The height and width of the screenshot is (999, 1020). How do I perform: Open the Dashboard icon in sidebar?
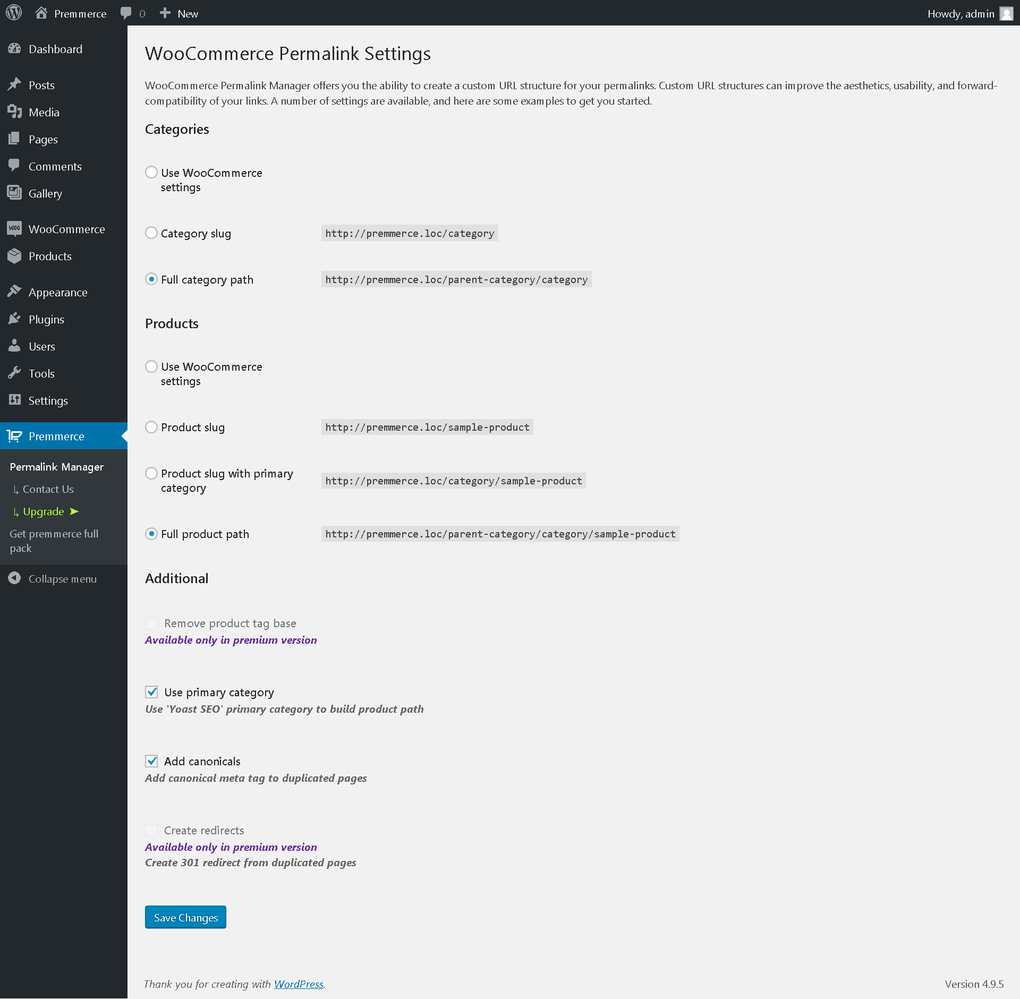(x=14, y=49)
